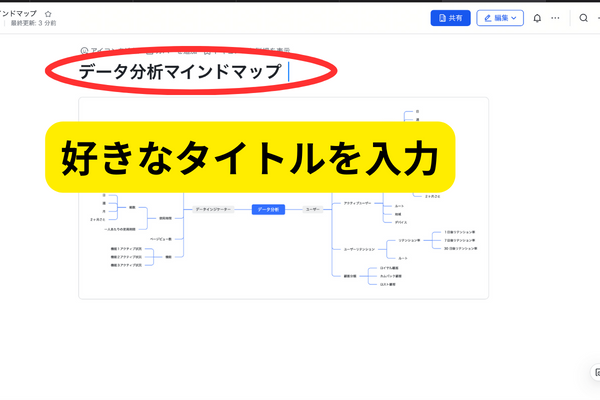Screen dimensions: 600x400
Task: Select the 一人あたりの使用時間 node
Action: coord(120,229)
